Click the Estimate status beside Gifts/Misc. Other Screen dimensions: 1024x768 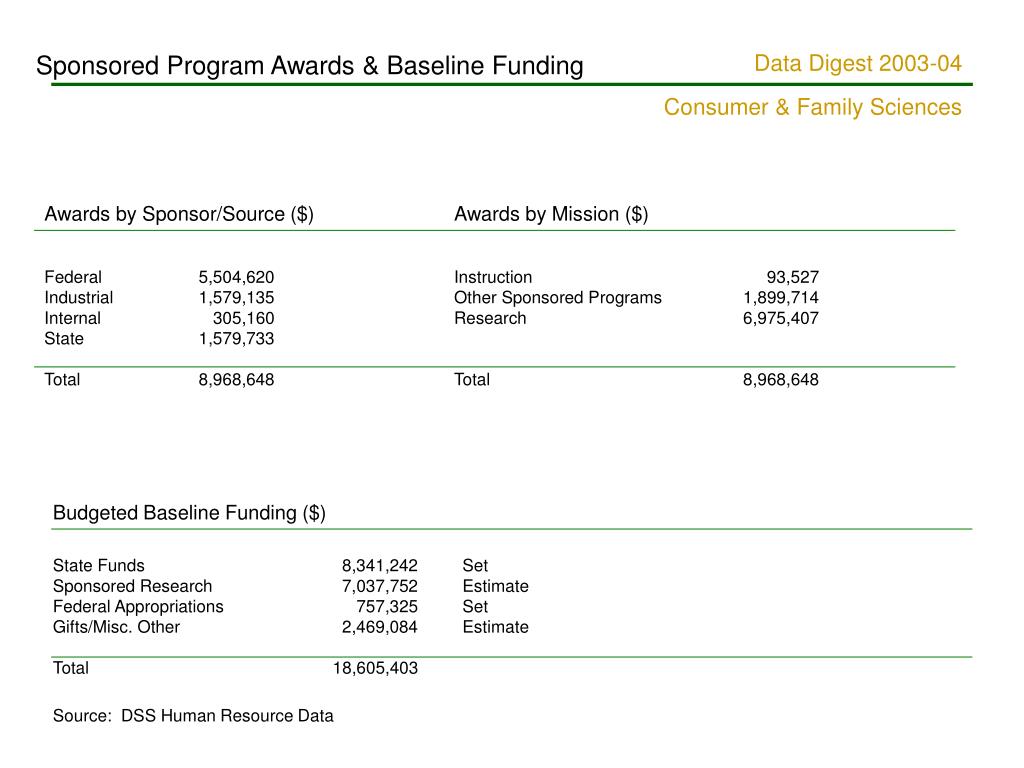point(496,627)
